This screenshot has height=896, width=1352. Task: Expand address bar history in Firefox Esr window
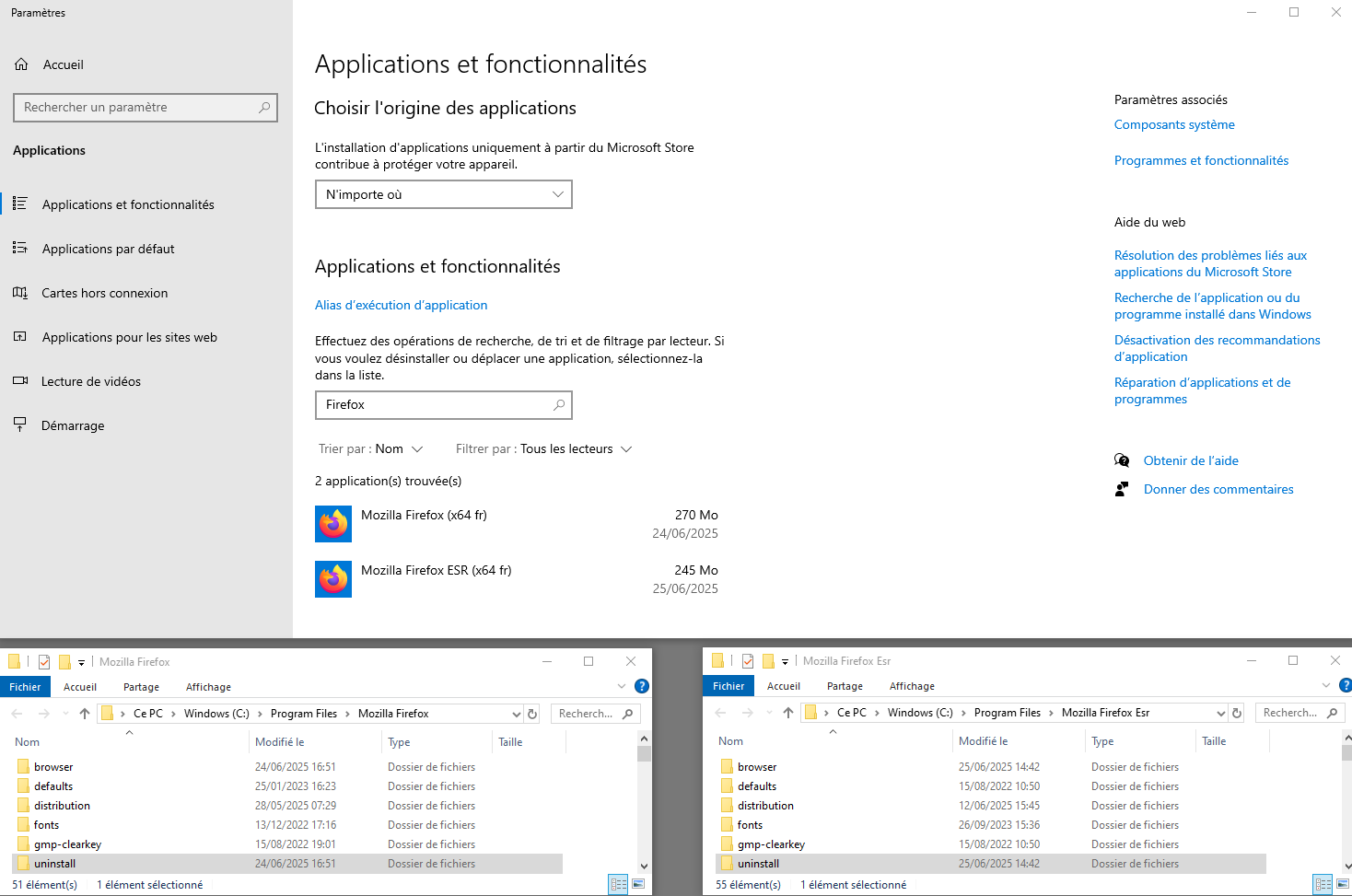(x=1221, y=713)
